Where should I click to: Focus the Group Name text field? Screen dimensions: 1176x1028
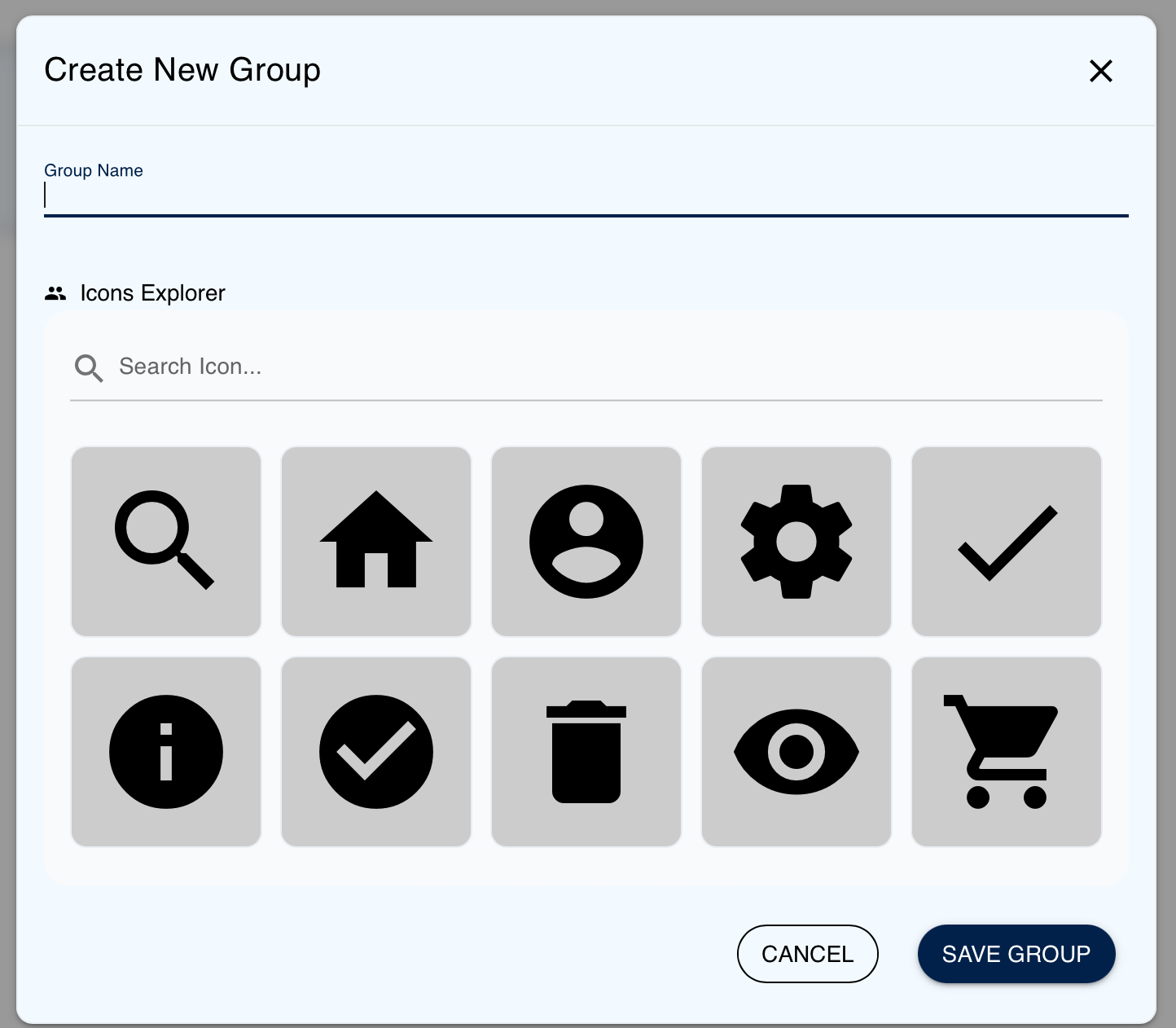pyautogui.click(x=586, y=196)
